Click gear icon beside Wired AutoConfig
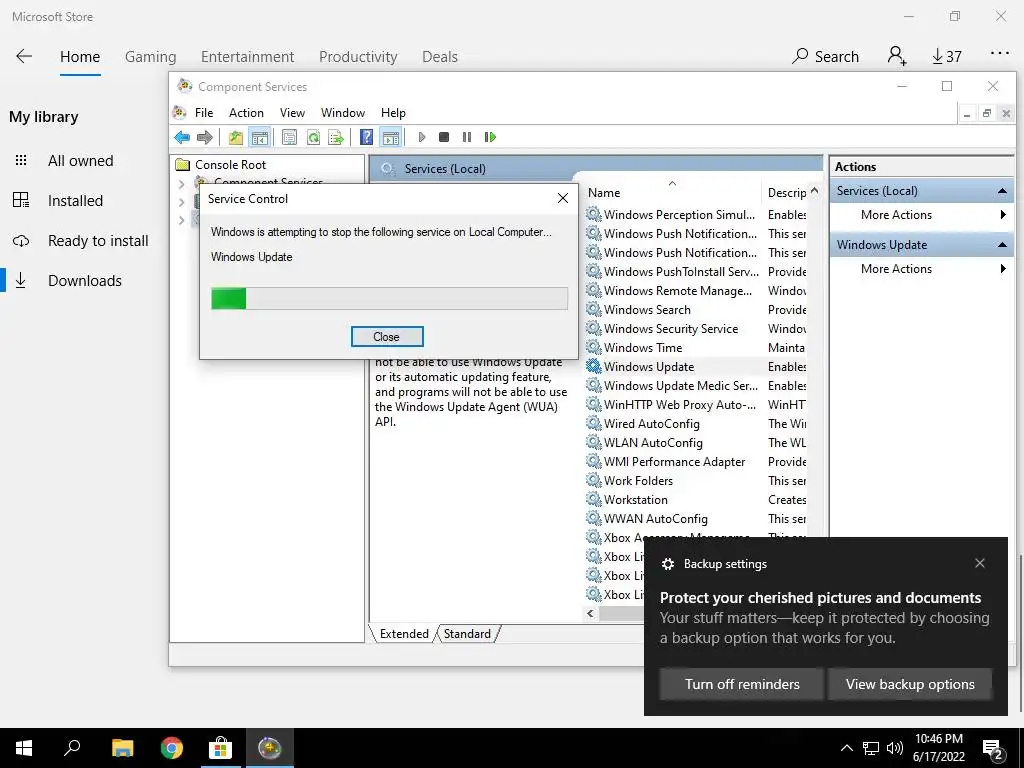Viewport: 1024px width, 768px height. tap(594, 423)
